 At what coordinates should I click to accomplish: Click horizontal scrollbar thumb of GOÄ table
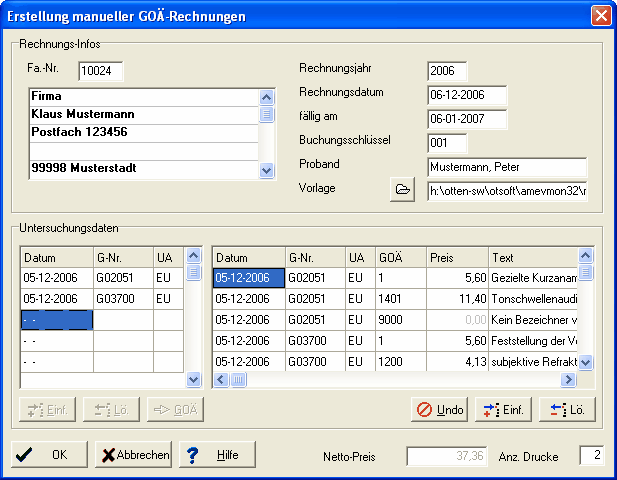pos(238,380)
